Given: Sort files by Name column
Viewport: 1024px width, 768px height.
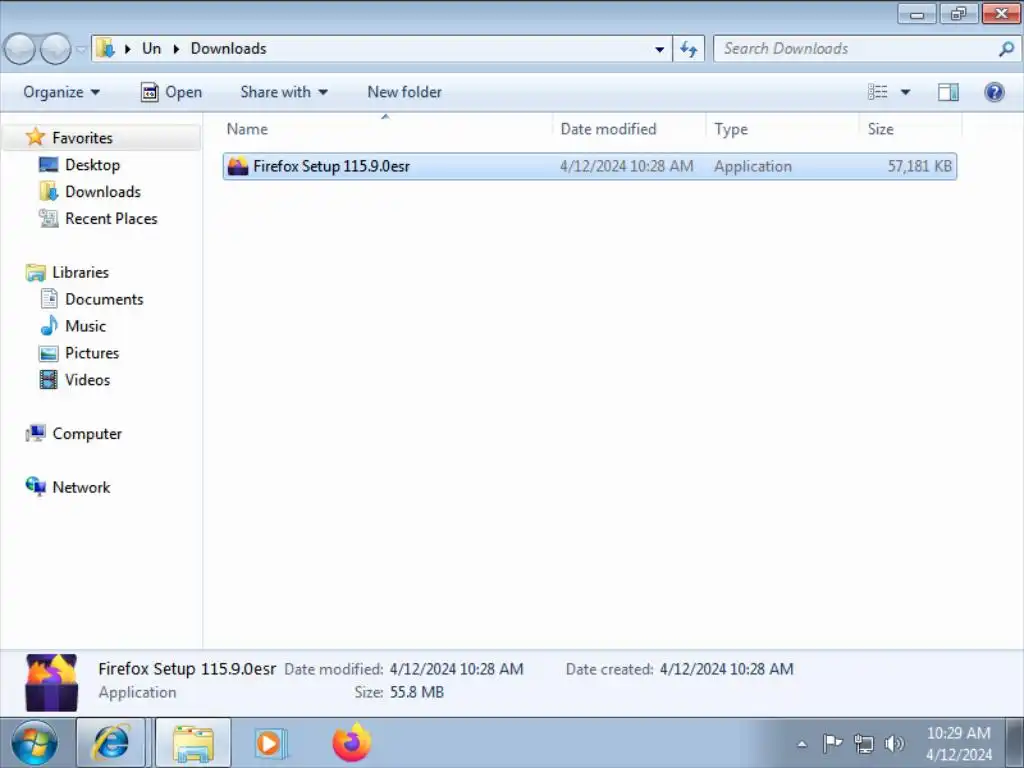Looking at the screenshot, I should [x=387, y=129].
